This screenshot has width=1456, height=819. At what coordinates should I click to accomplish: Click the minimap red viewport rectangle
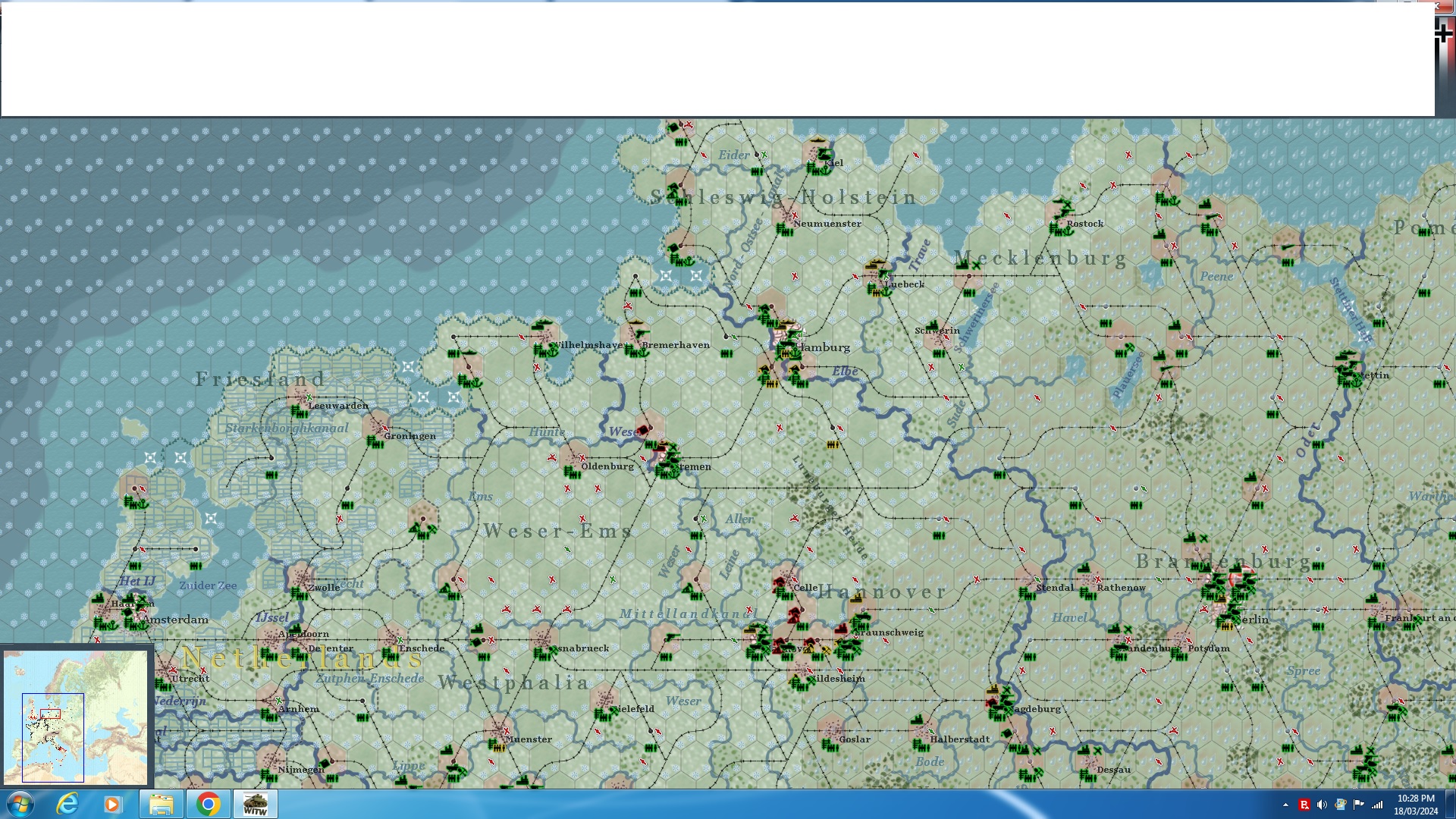tap(50, 714)
